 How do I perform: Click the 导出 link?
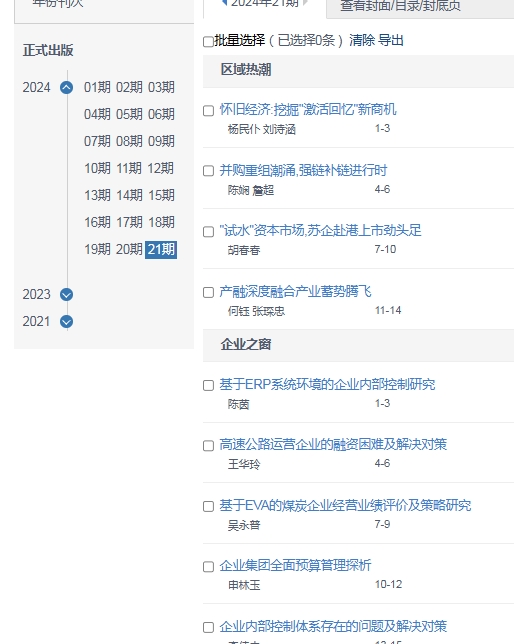[x=391, y=40]
